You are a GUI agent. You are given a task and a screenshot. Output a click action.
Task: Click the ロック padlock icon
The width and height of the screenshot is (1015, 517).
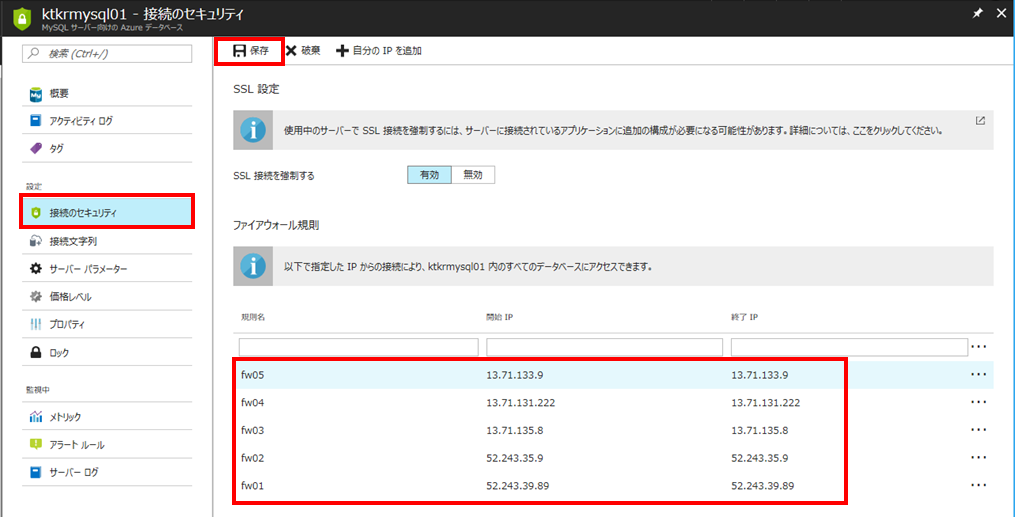pos(36,353)
